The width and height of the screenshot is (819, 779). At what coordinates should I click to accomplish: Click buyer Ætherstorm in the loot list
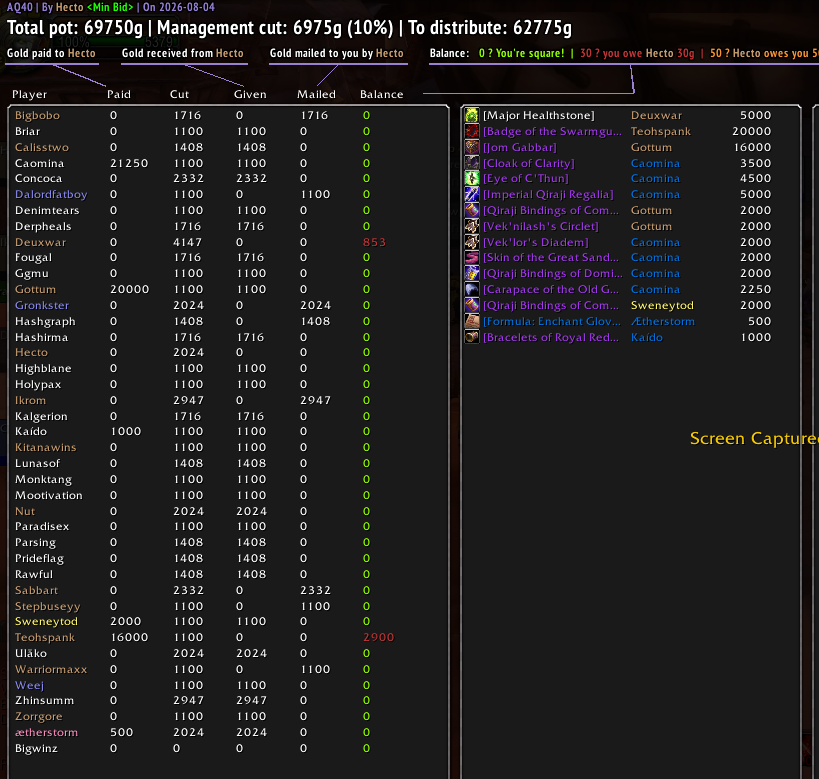click(662, 321)
